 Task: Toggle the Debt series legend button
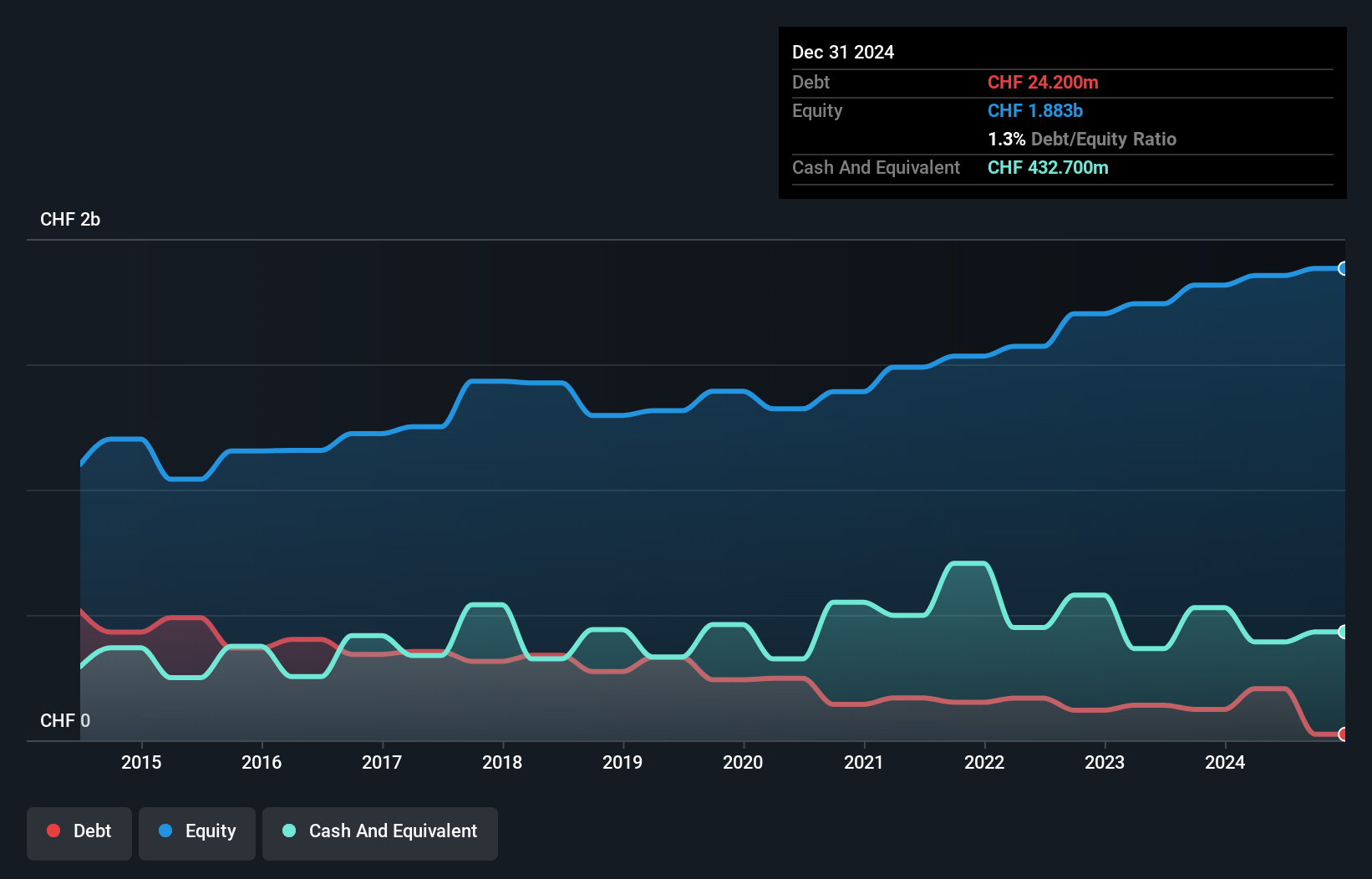(79, 833)
